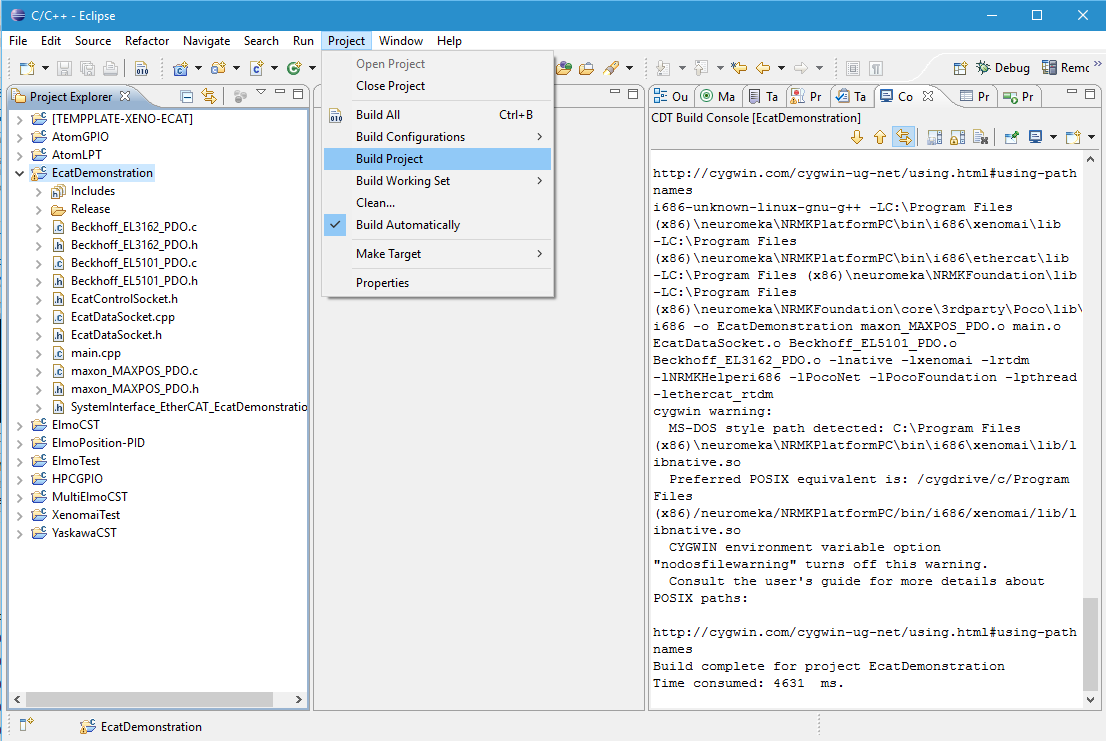Viewport: 1106px width, 741px height.
Task: Open Properties from the Project menu
Action: 437,283
